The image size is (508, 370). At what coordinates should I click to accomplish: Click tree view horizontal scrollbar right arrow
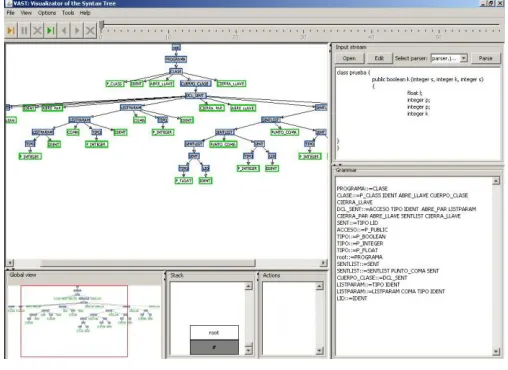323,263
